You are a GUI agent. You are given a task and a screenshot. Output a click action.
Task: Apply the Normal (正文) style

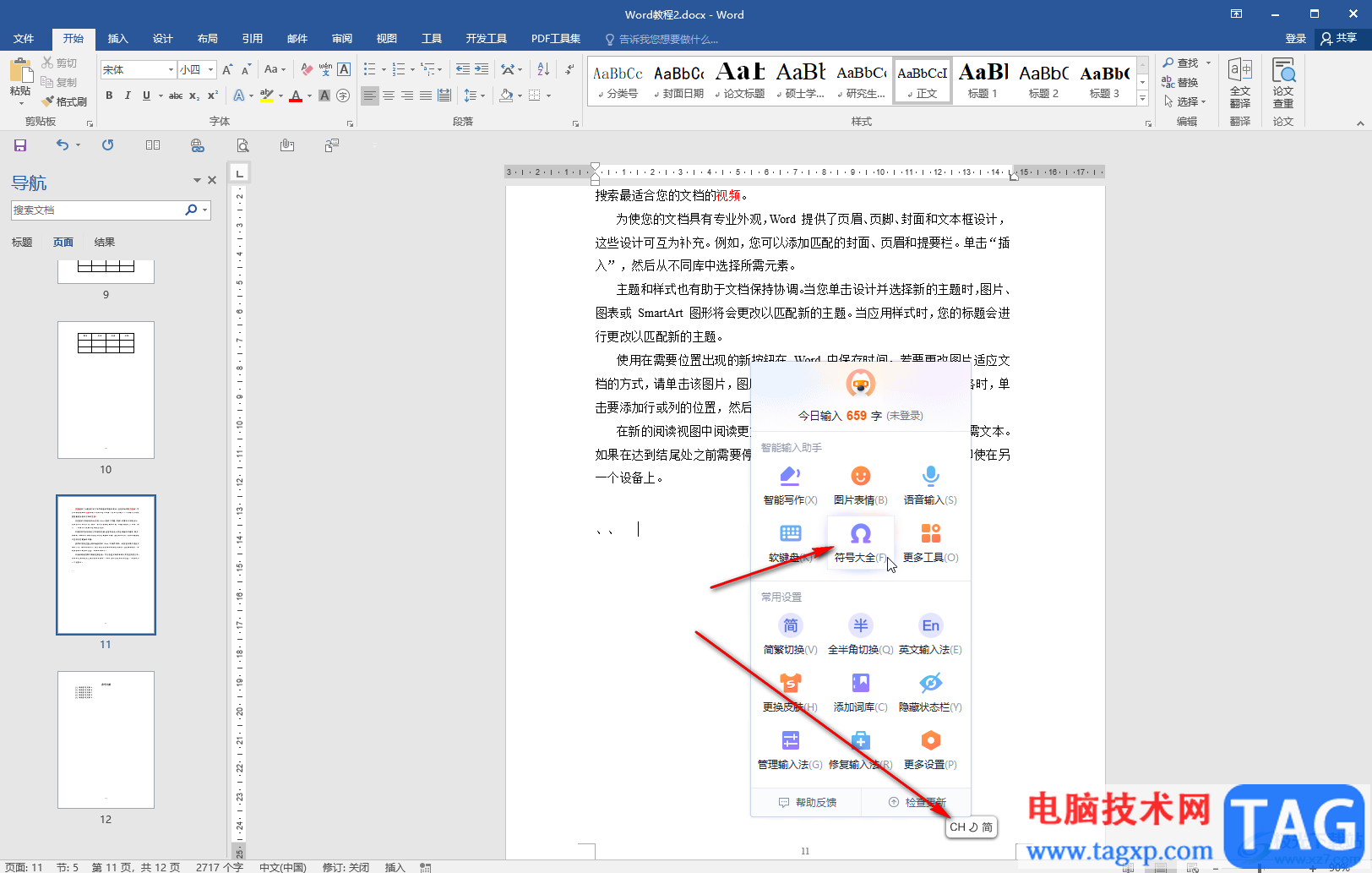click(922, 81)
